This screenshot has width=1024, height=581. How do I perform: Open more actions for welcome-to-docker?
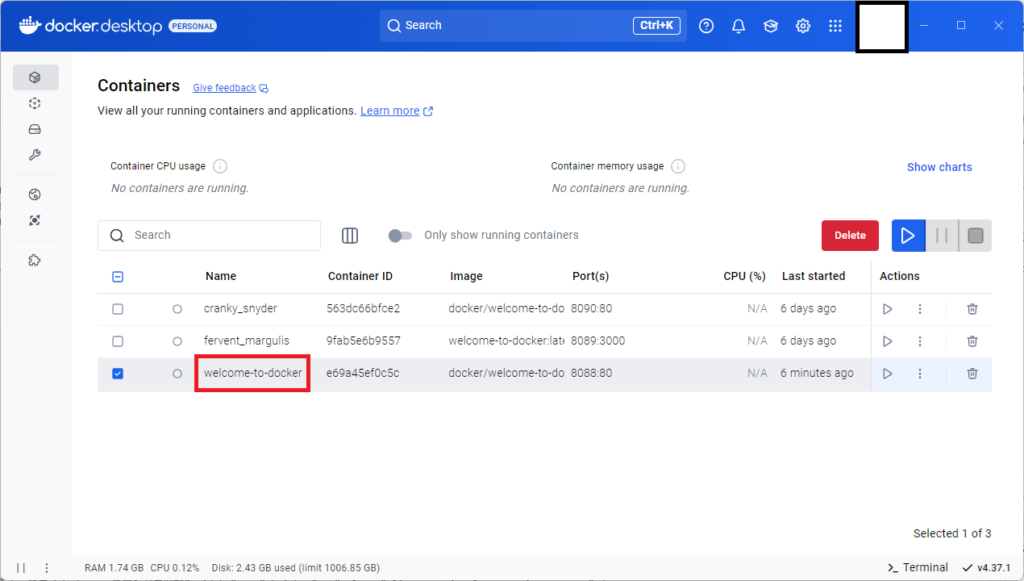point(920,374)
